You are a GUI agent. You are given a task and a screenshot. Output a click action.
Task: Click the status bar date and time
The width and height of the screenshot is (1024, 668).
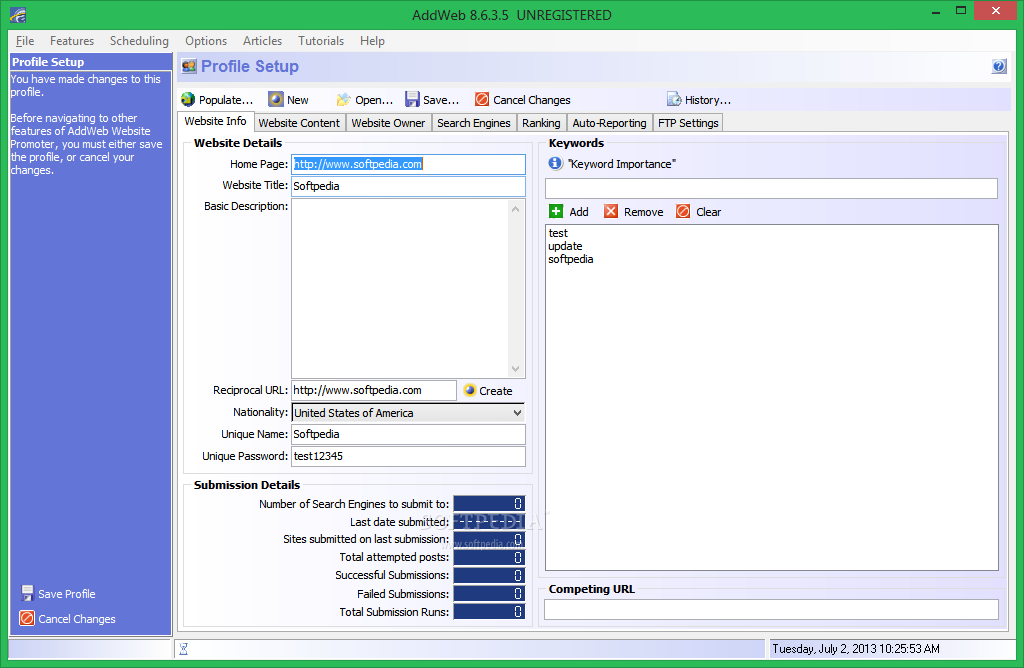856,648
